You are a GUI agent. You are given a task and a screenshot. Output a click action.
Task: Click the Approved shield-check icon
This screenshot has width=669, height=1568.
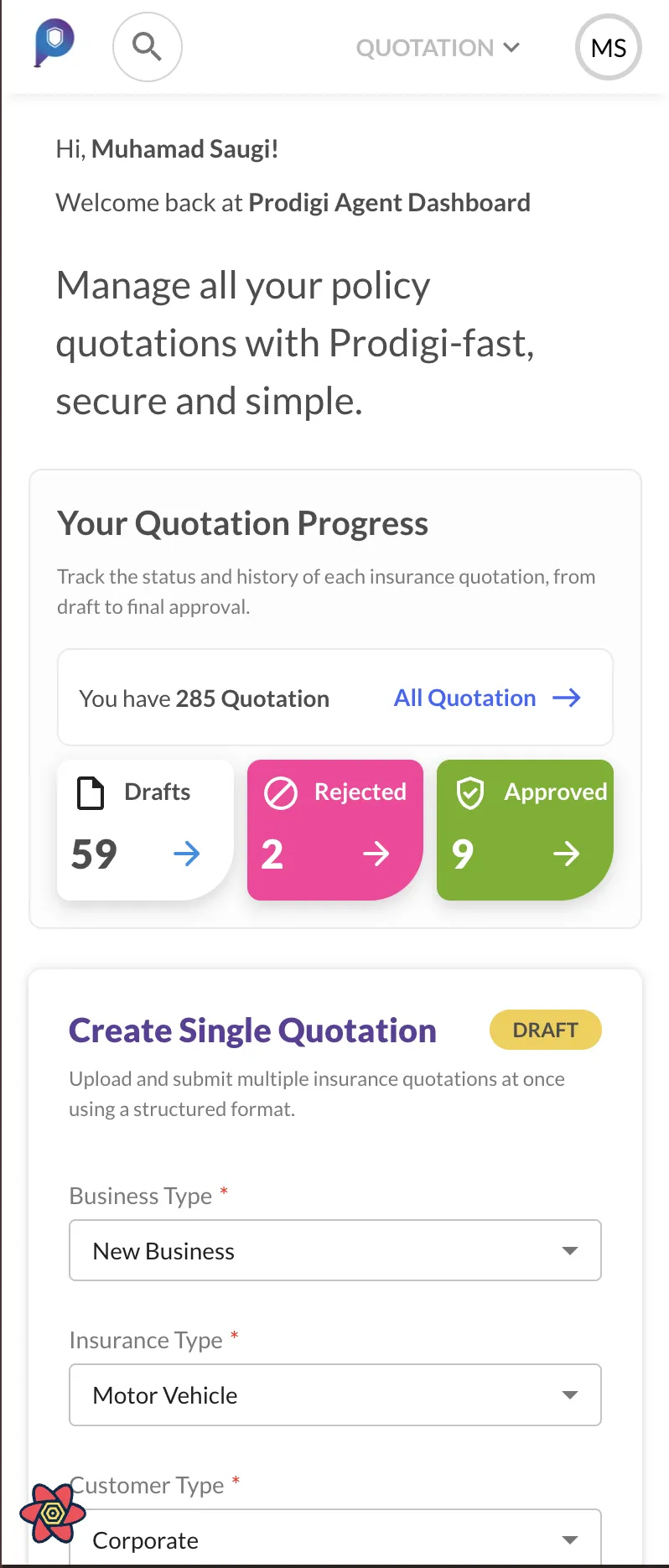coord(470,792)
